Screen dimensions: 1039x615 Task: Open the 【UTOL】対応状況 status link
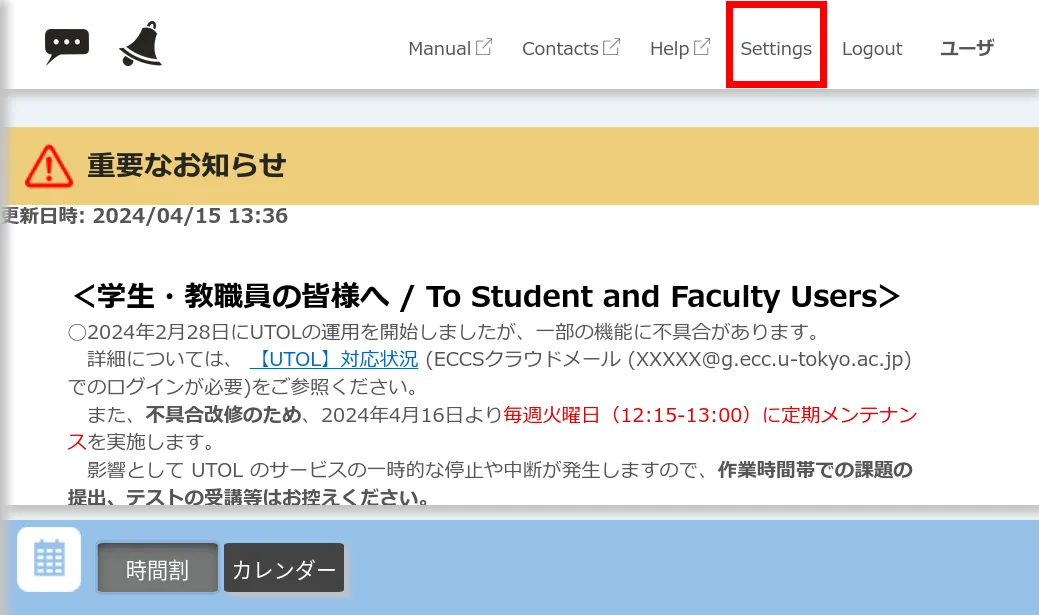point(335,361)
